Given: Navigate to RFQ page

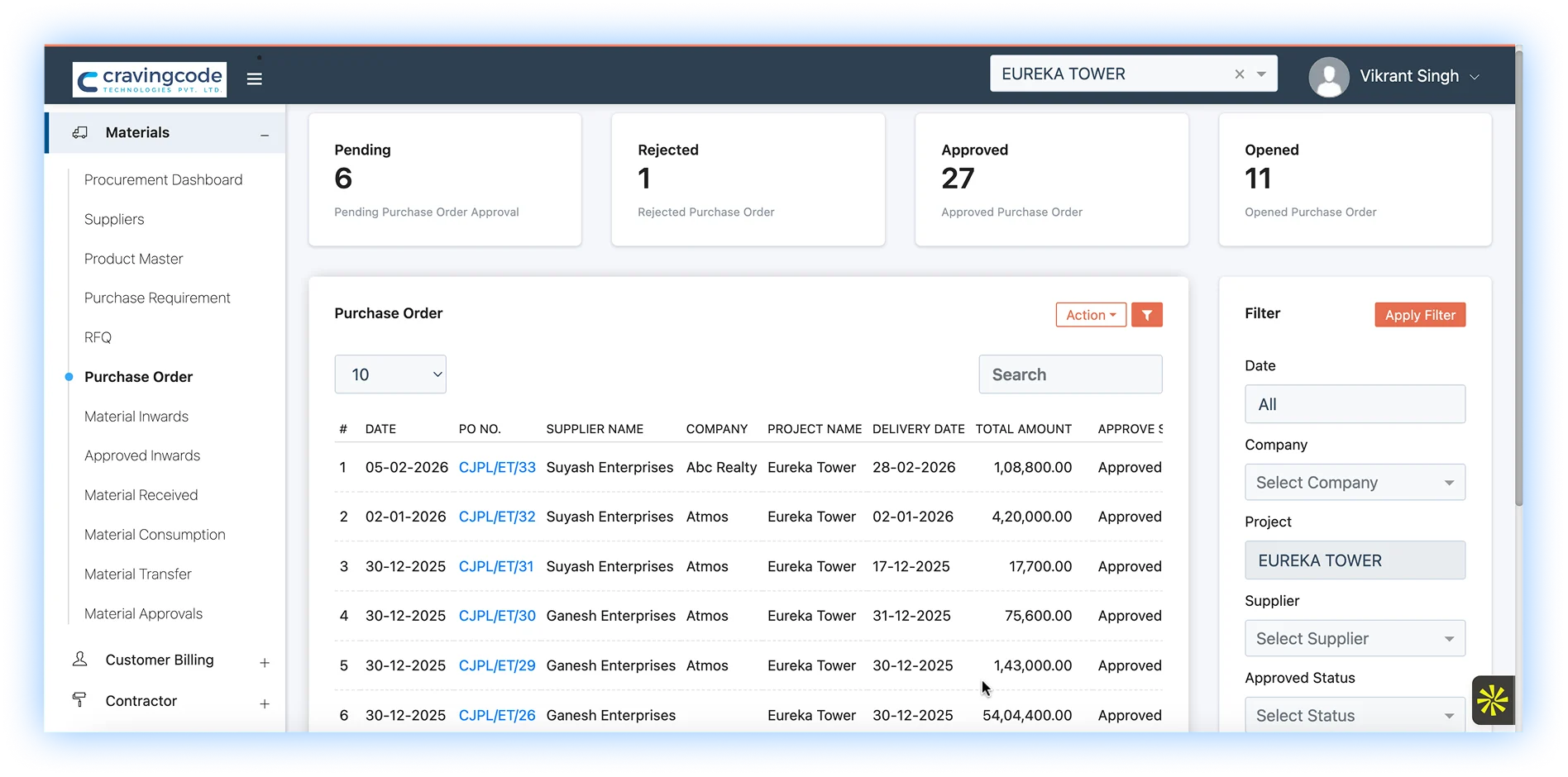Looking at the screenshot, I should click(x=98, y=337).
